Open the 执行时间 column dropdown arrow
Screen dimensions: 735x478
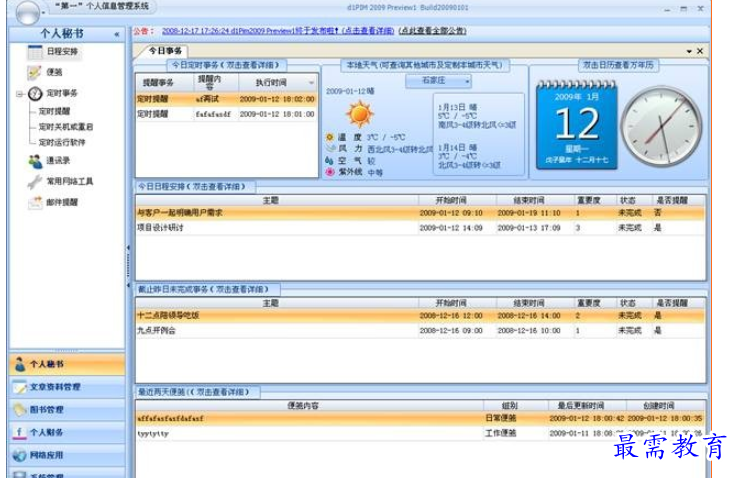tap(311, 83)
